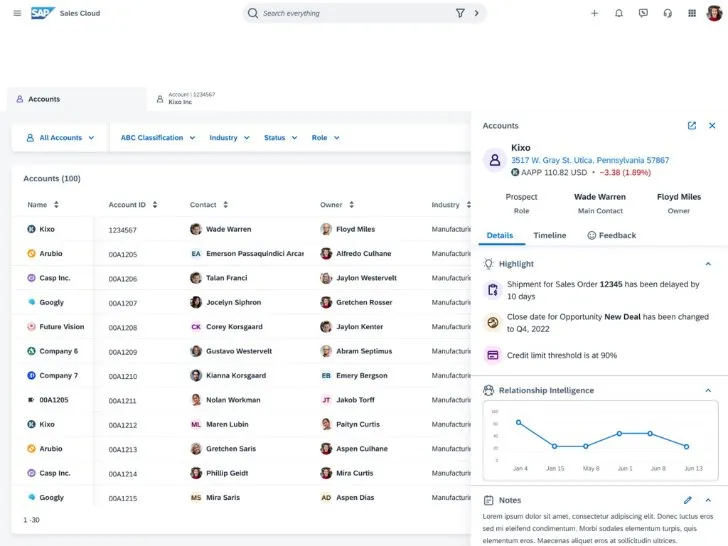
Task: Click the plus create icon in header
Action: [x=594, y=13]
